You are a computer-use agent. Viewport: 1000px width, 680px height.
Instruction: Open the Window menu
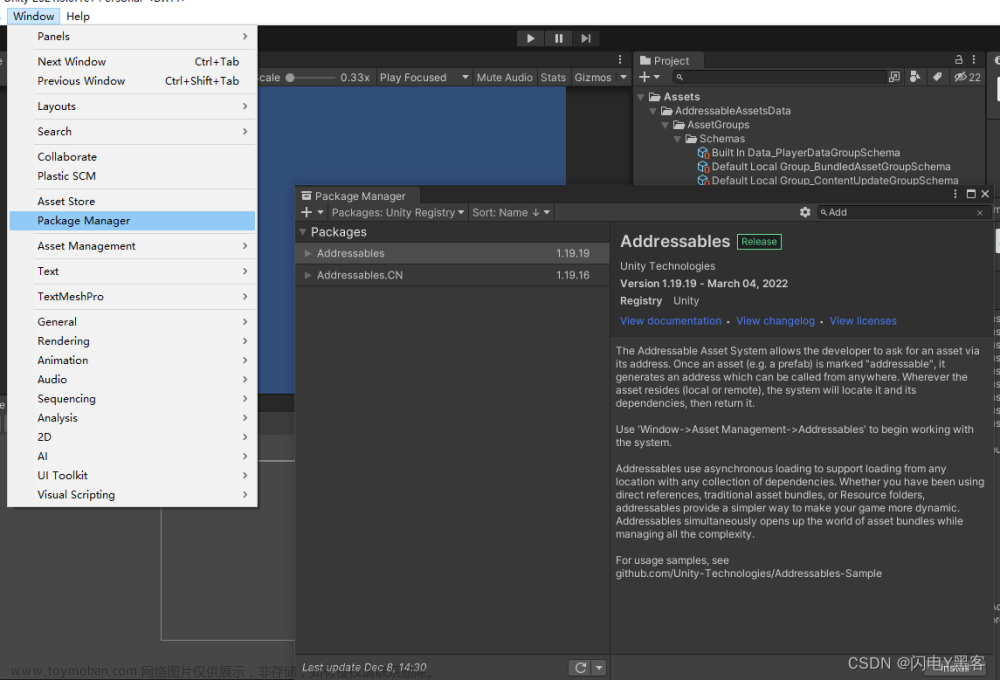coord(34,17)
